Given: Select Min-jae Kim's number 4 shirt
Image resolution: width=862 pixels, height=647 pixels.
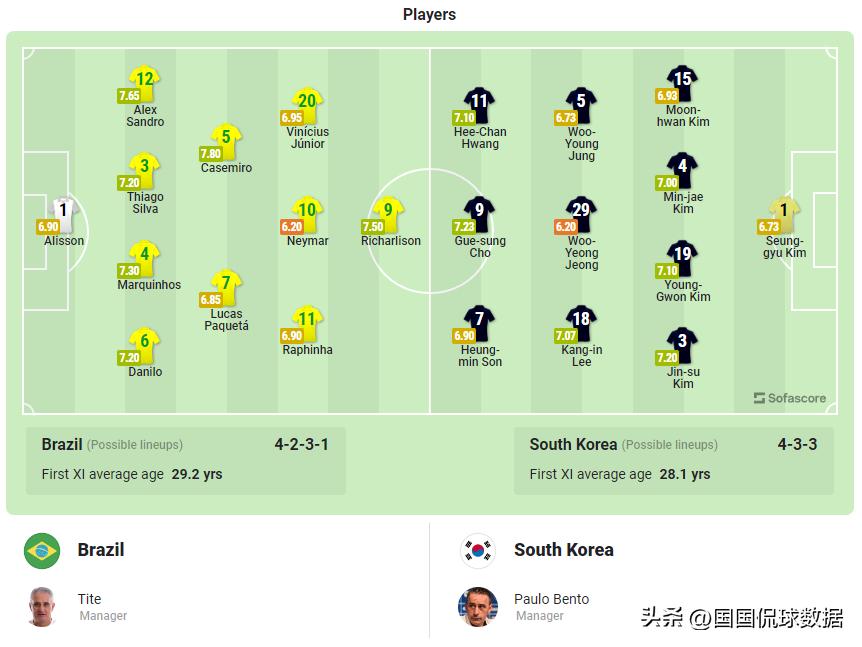Looking at the screenshot, I should tap(683, 167).
